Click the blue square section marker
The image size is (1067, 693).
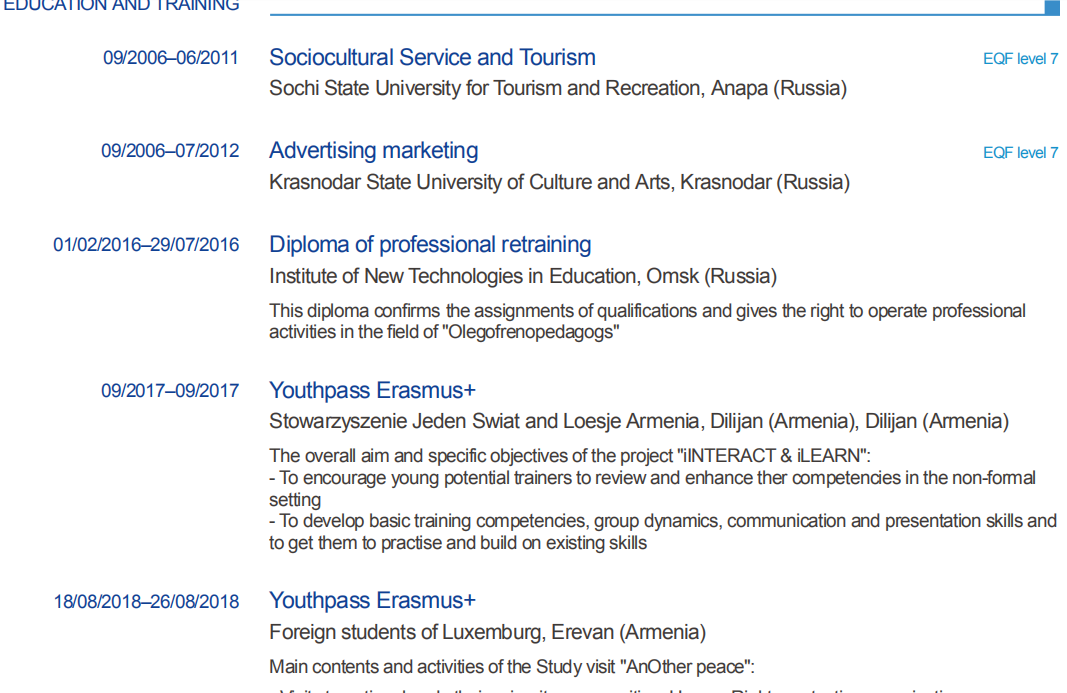1052,8
